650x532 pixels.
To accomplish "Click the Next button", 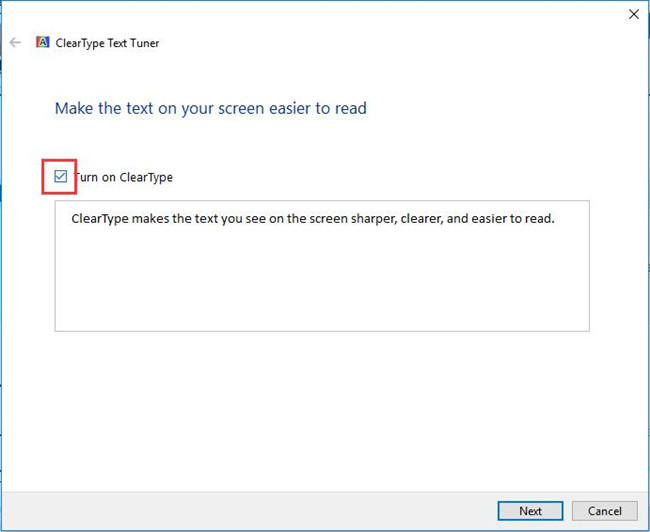I will (530, 510).
